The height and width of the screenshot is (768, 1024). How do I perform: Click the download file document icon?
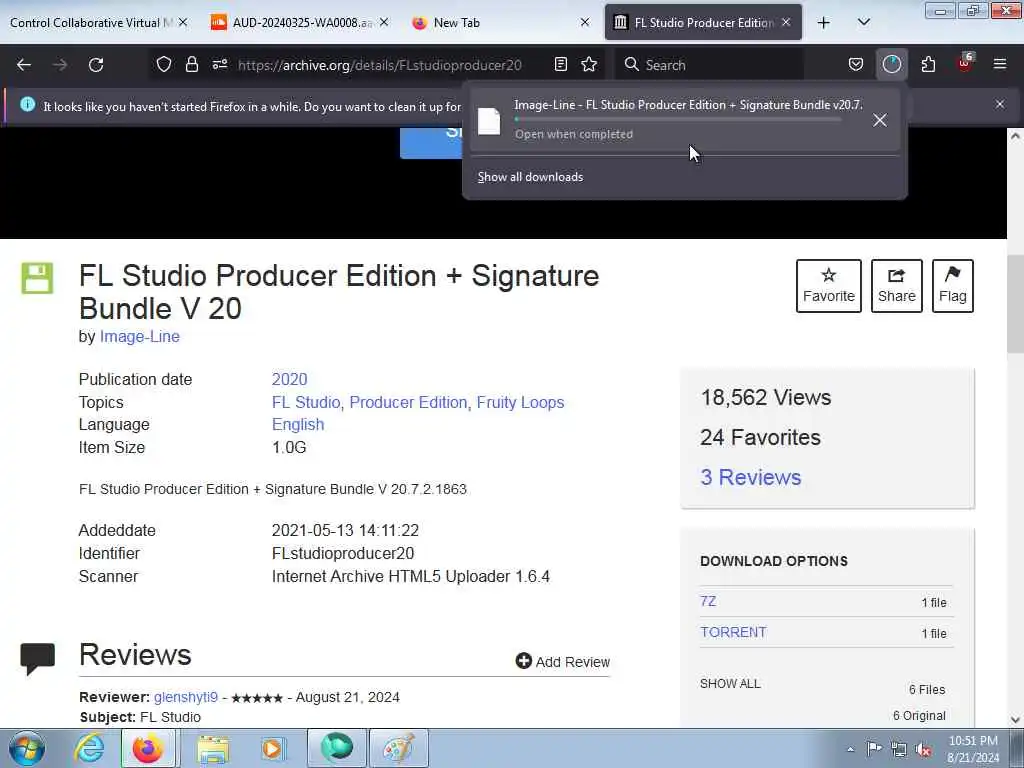tap(489, 121)
